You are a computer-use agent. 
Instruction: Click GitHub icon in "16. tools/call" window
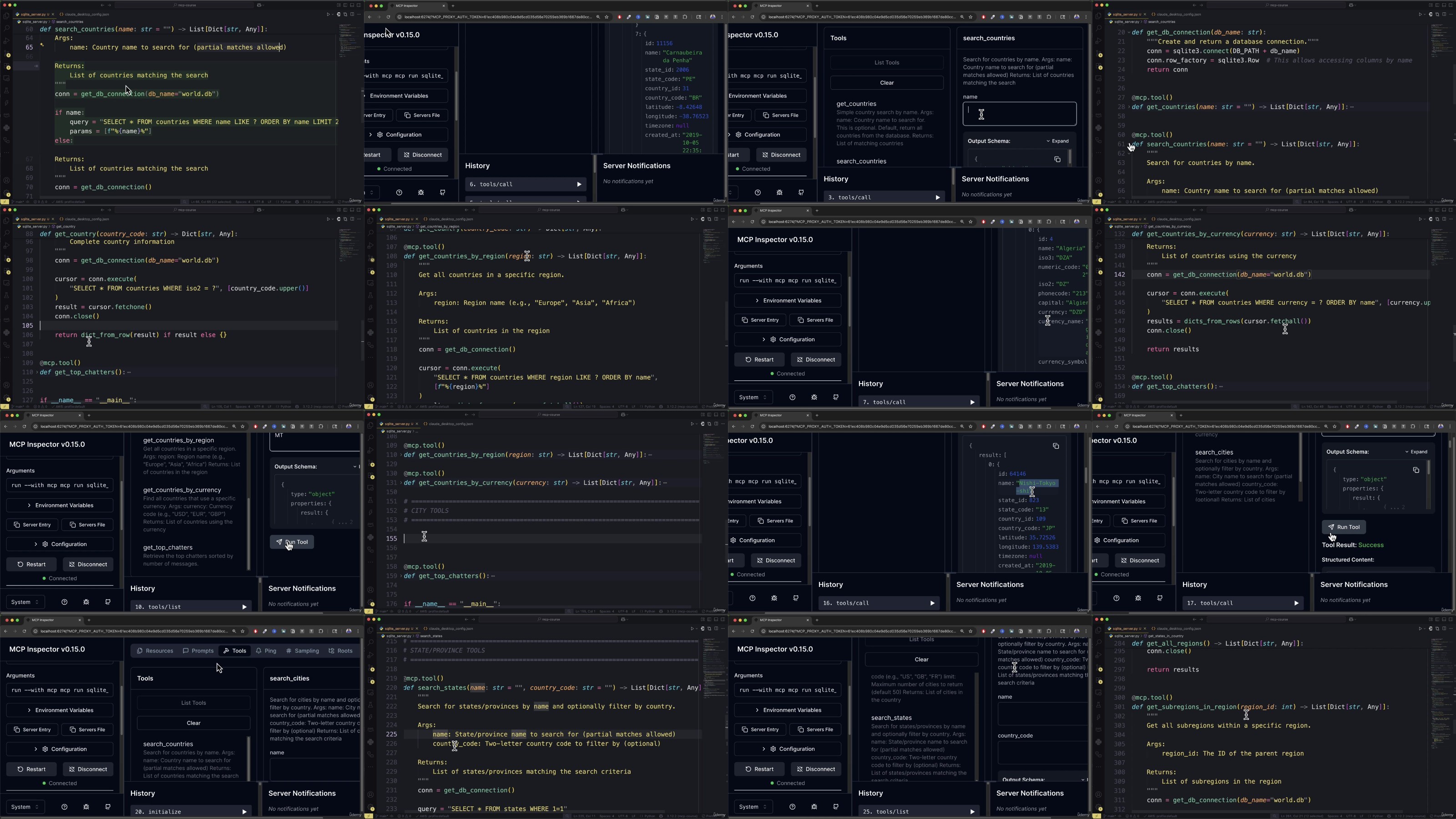796,598
